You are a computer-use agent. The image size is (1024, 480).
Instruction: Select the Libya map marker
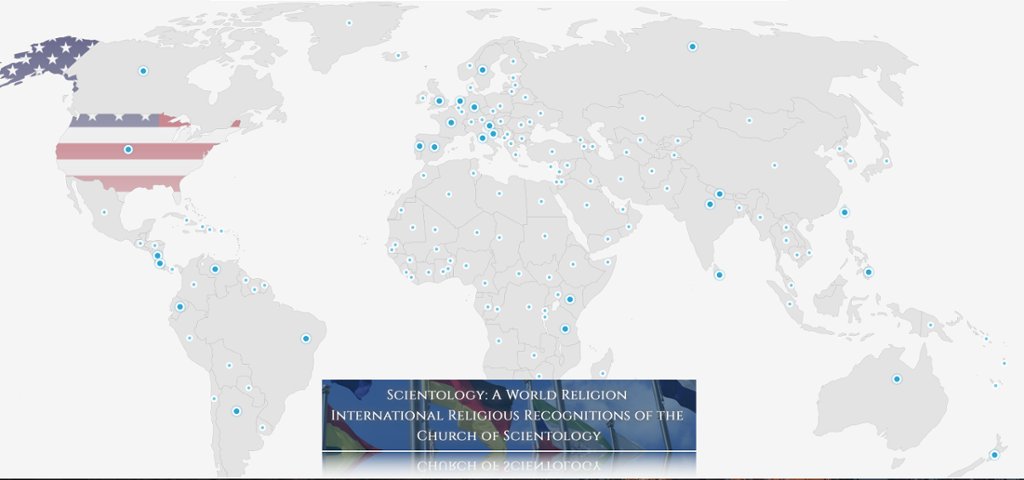[499, 193]
